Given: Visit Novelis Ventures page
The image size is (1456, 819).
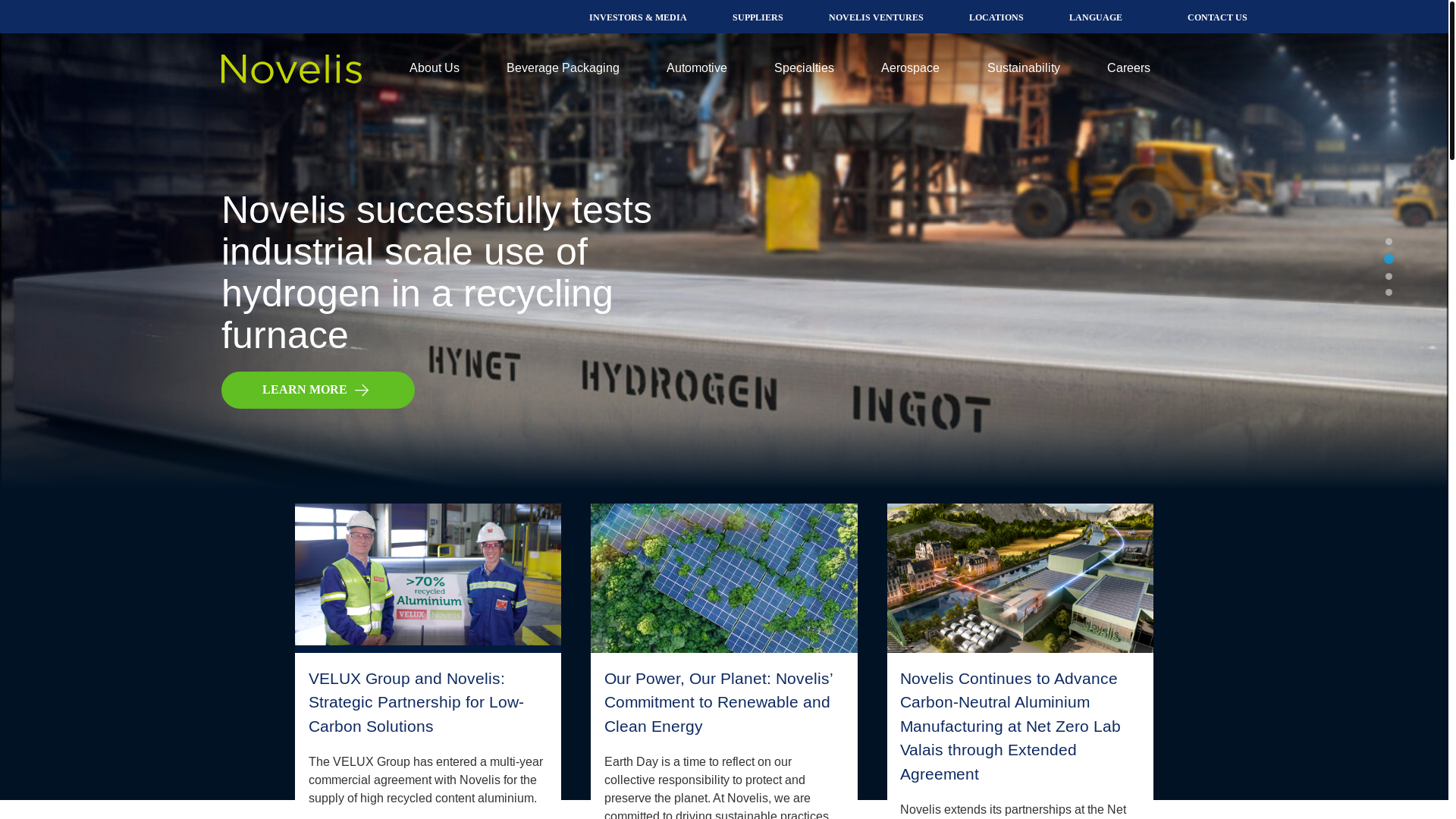Looking at the screenshot, I should coord(876,17).
